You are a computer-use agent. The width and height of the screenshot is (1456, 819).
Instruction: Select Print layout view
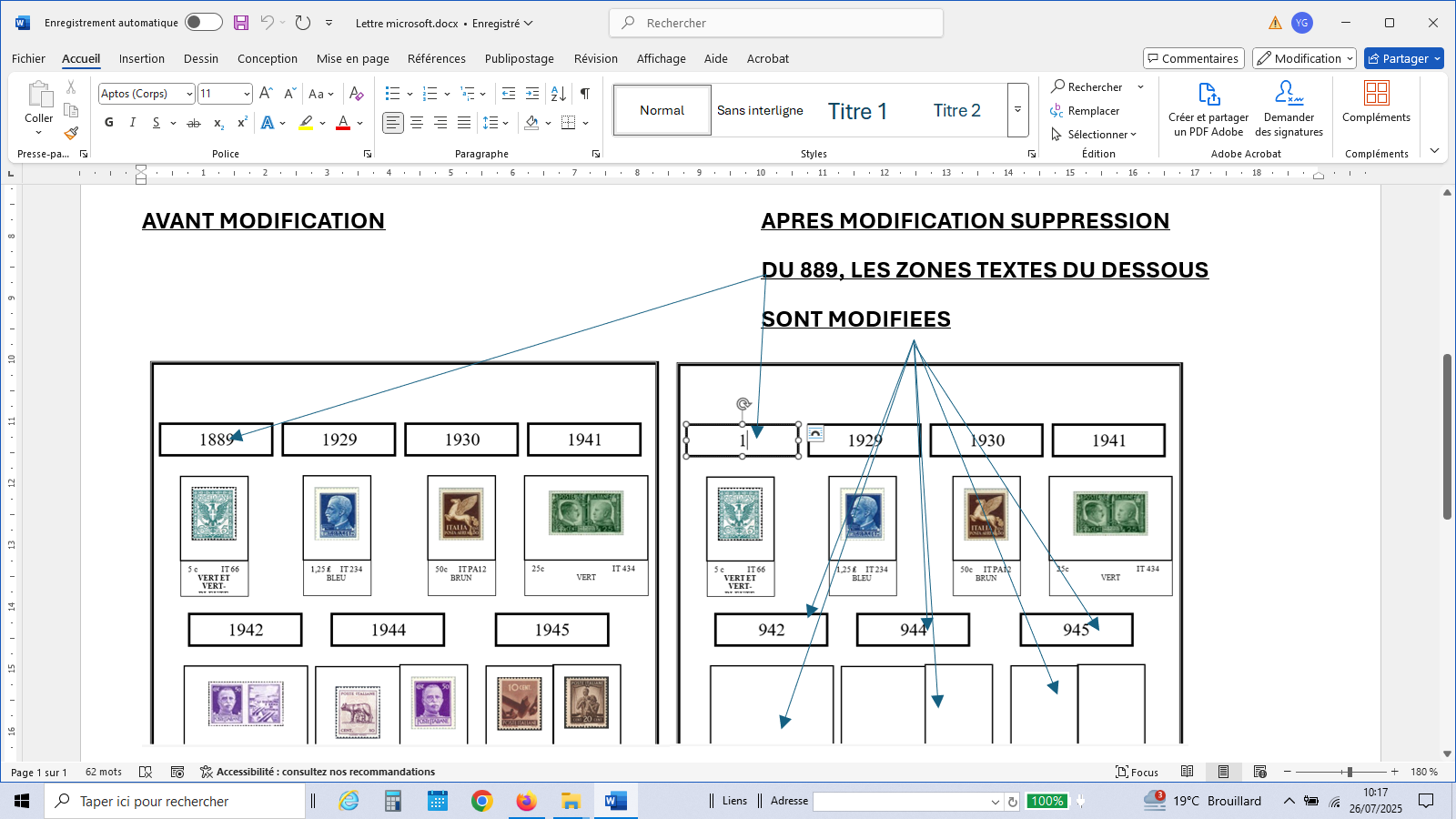pyautogui.click(x=1223, y=772)
